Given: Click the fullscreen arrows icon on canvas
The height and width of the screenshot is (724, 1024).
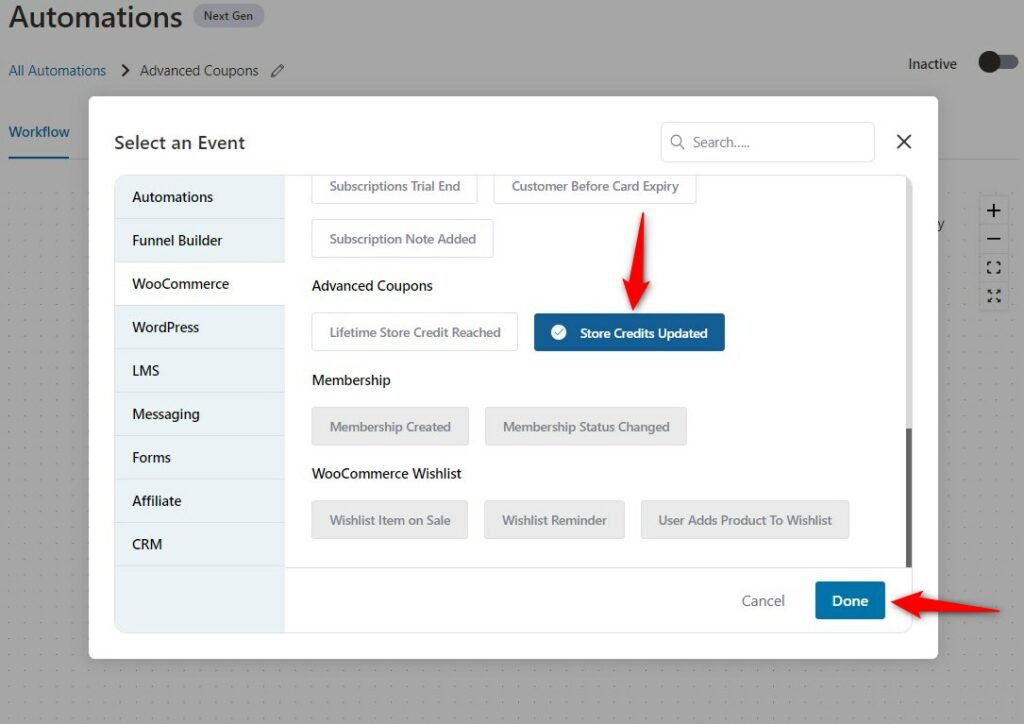Looking at the screenshot, I should click(x=993, y=296).
